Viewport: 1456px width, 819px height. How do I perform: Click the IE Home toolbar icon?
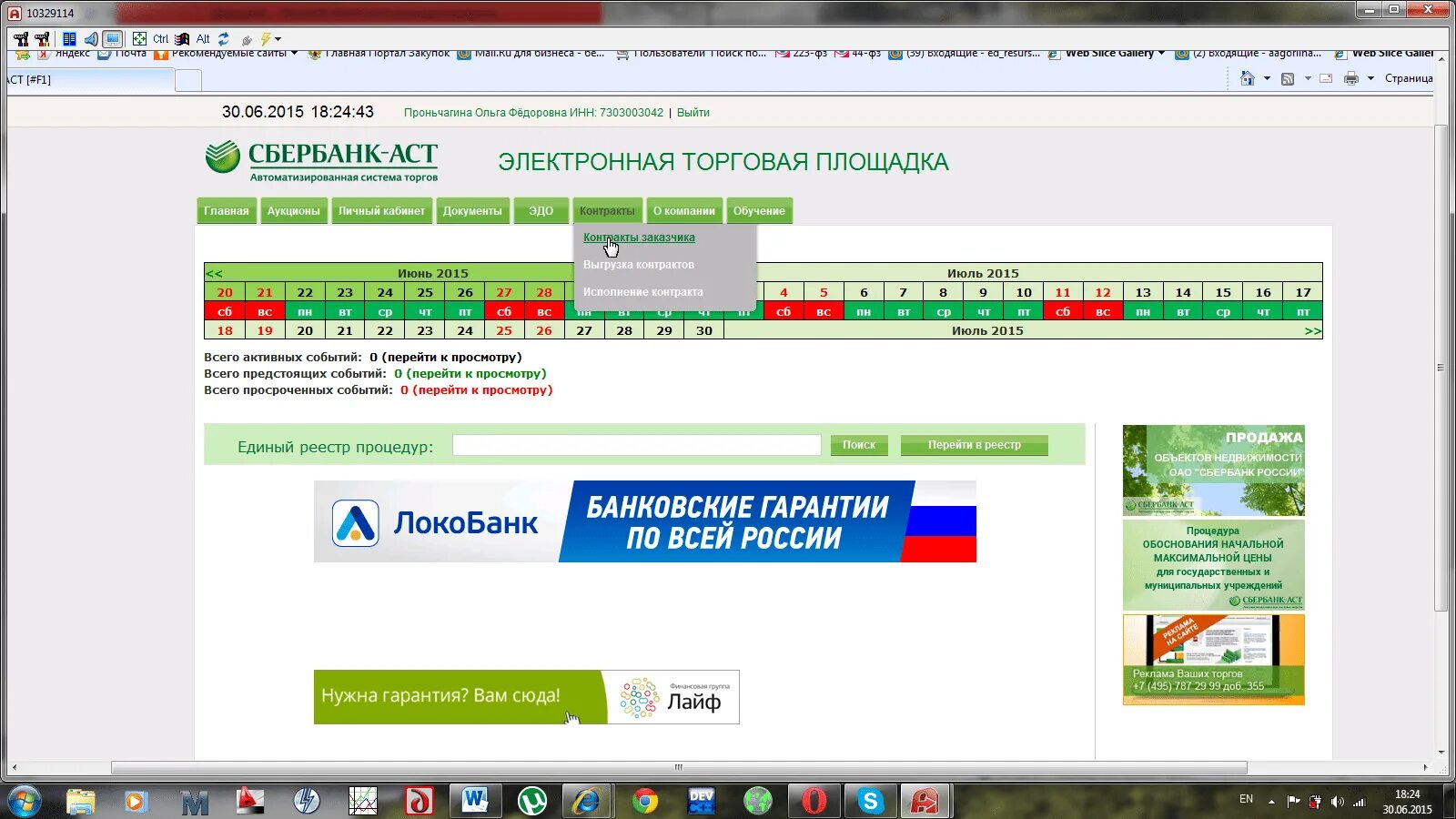point(1248,78)
